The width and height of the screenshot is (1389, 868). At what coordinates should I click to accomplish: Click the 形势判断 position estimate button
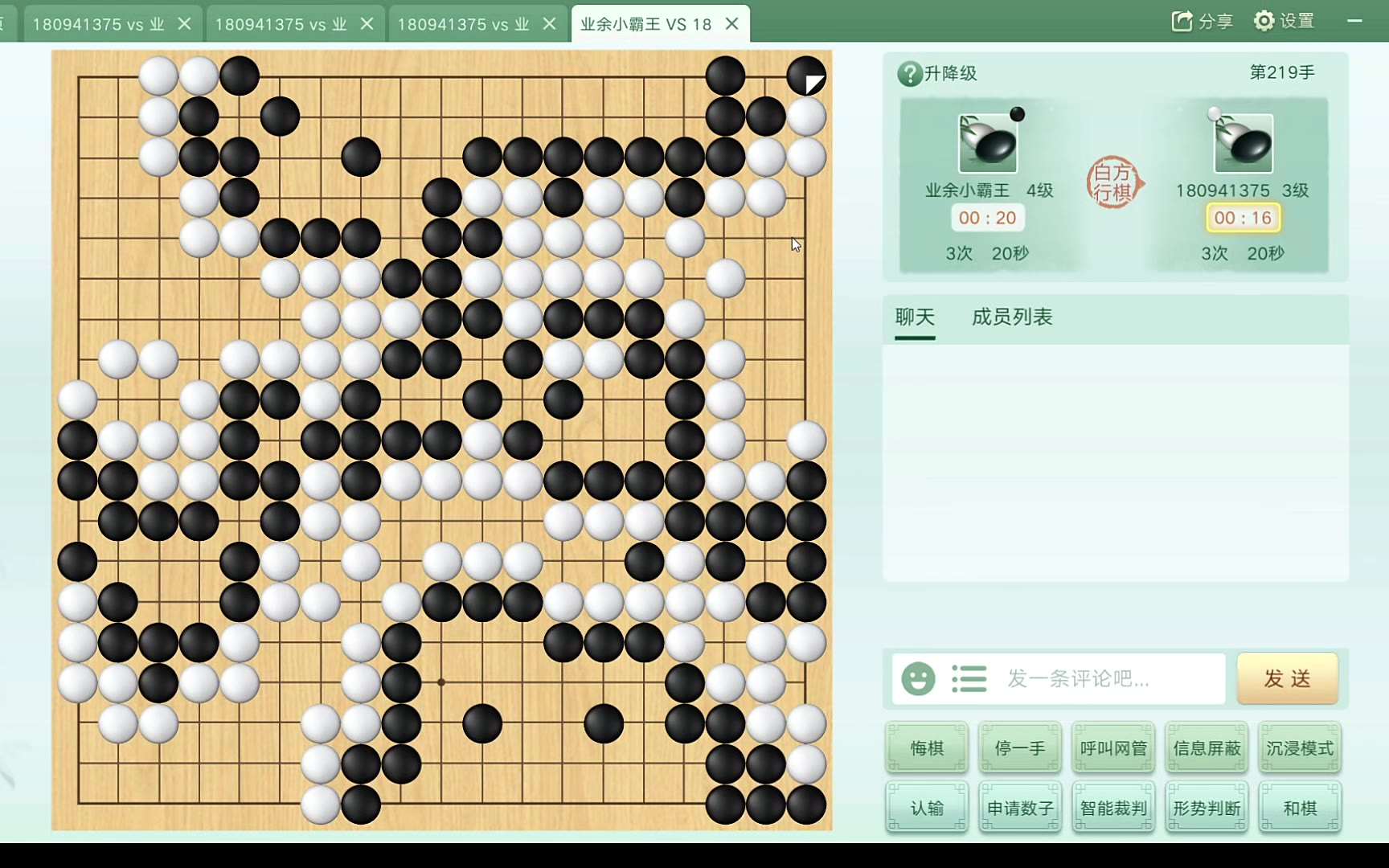1207,808
